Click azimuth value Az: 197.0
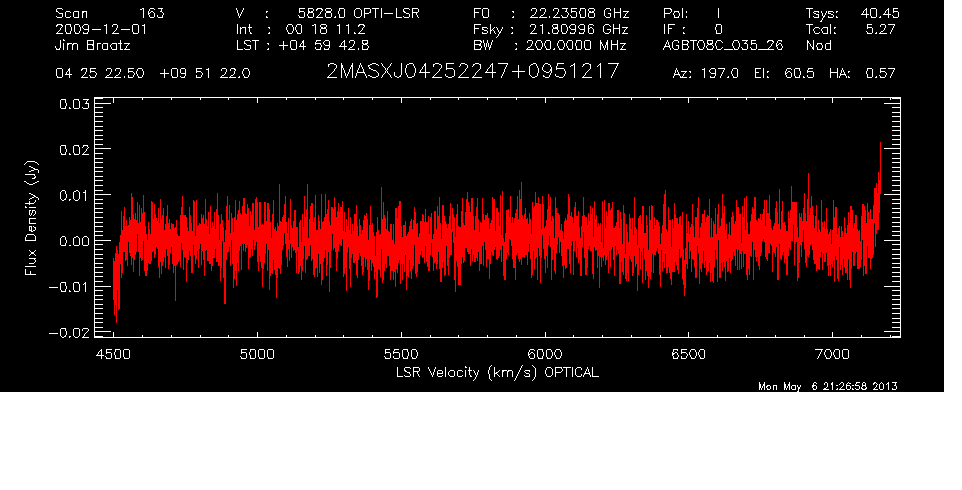 tap(706, 74)
